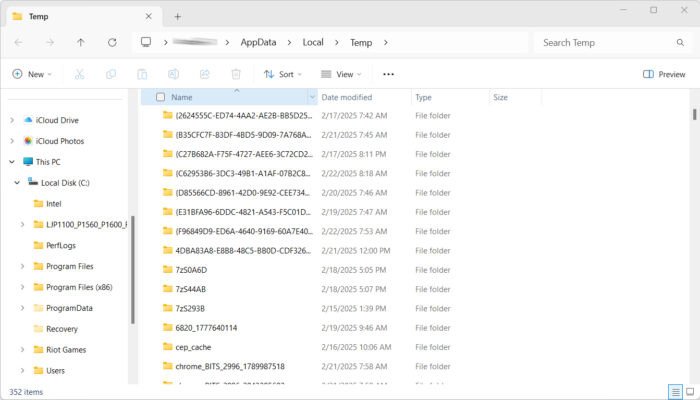Expand the Users tree node

22,371
